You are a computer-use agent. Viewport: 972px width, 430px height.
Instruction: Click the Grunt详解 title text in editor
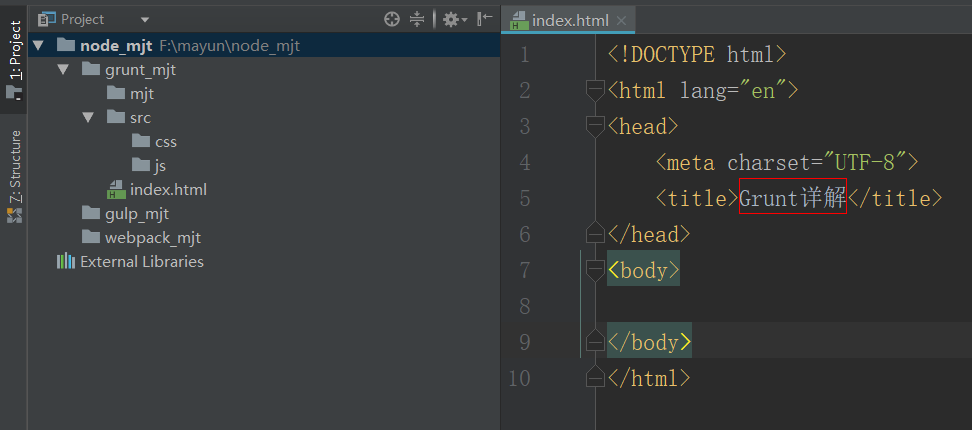[792, 198]
